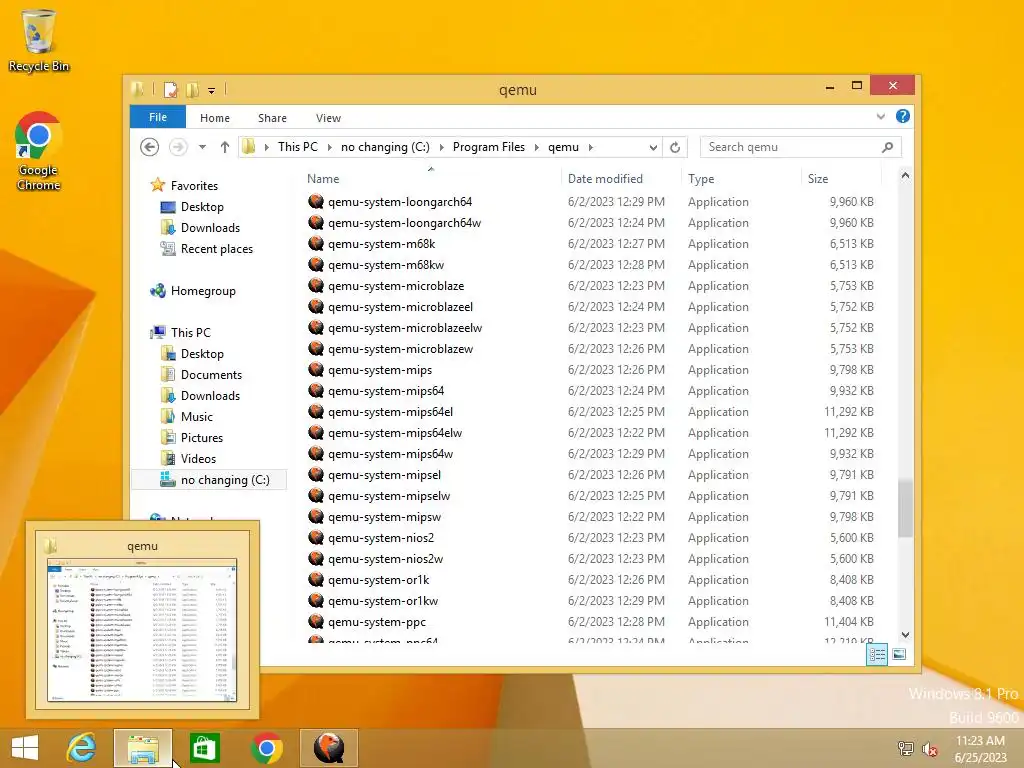Expand the ribbon with chevron arrow

click(881, 116)
